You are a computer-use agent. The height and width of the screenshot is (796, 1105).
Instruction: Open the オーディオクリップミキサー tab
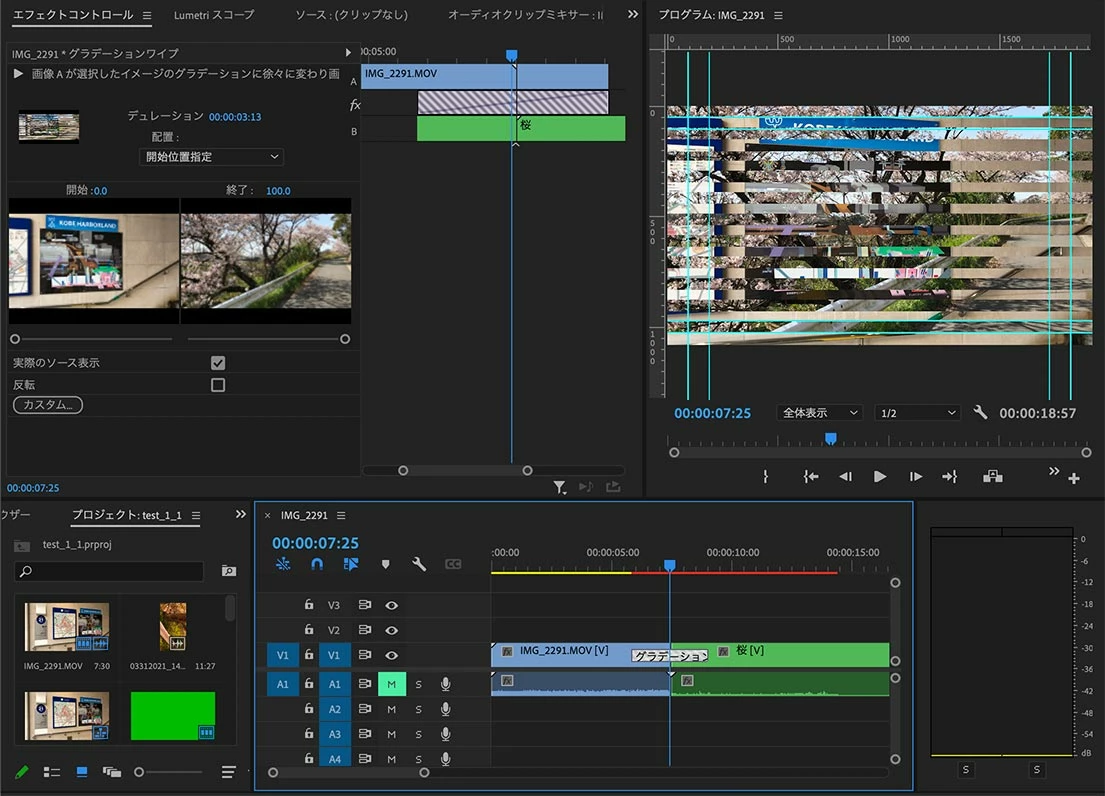point(525,15)
